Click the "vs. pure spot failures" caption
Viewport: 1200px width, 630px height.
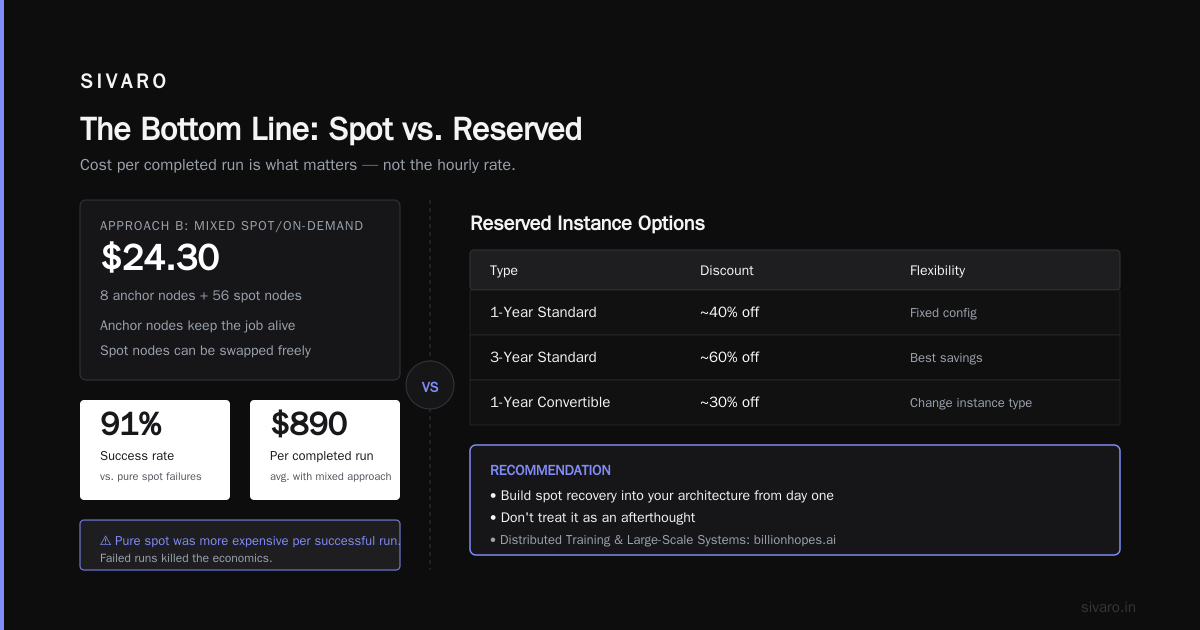[x=151, y=476]
